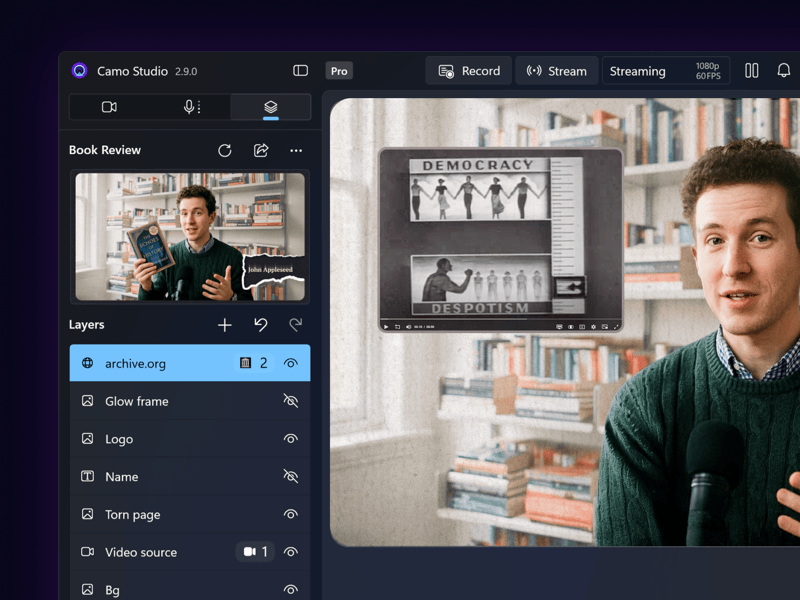
Task: Start recording with the Record button
Action: (468, 71)
